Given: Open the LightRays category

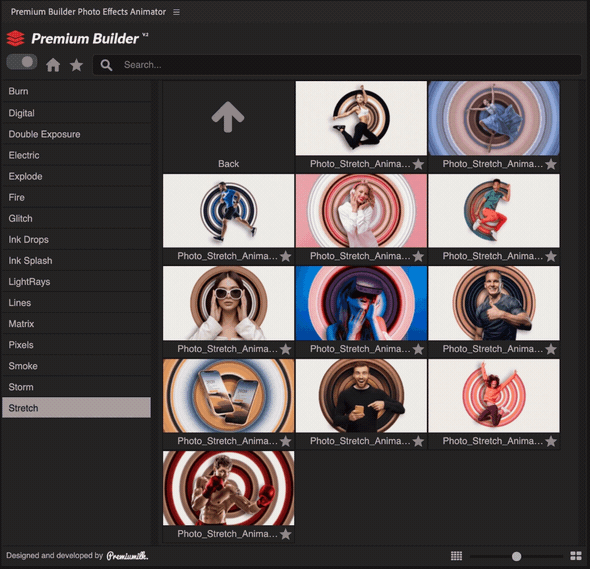Looking at the screenshot, I should pyautogui.click(x=76, y=281).
